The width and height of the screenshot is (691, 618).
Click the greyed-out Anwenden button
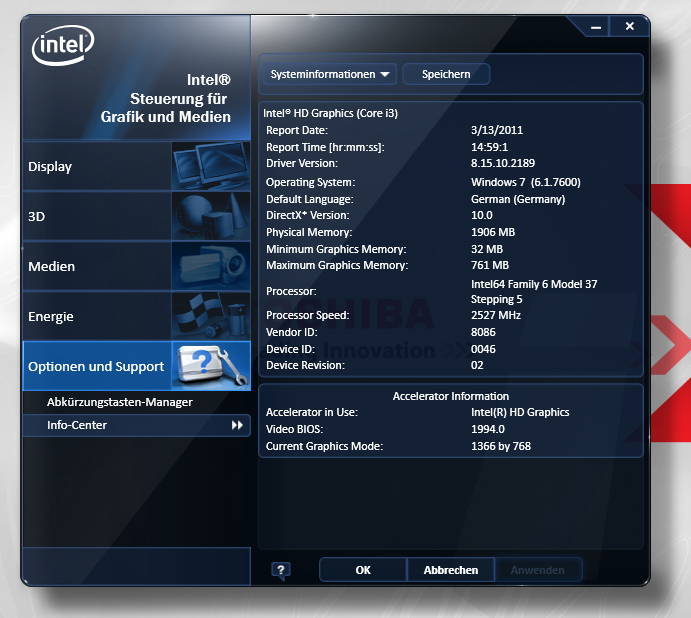point(538,570)
